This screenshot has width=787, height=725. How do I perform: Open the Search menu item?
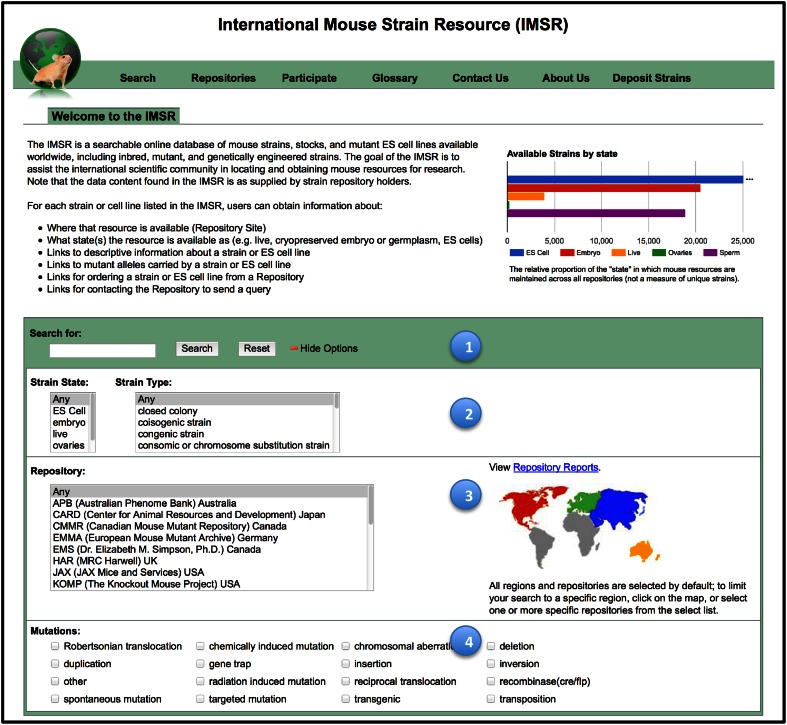[138, 78]
